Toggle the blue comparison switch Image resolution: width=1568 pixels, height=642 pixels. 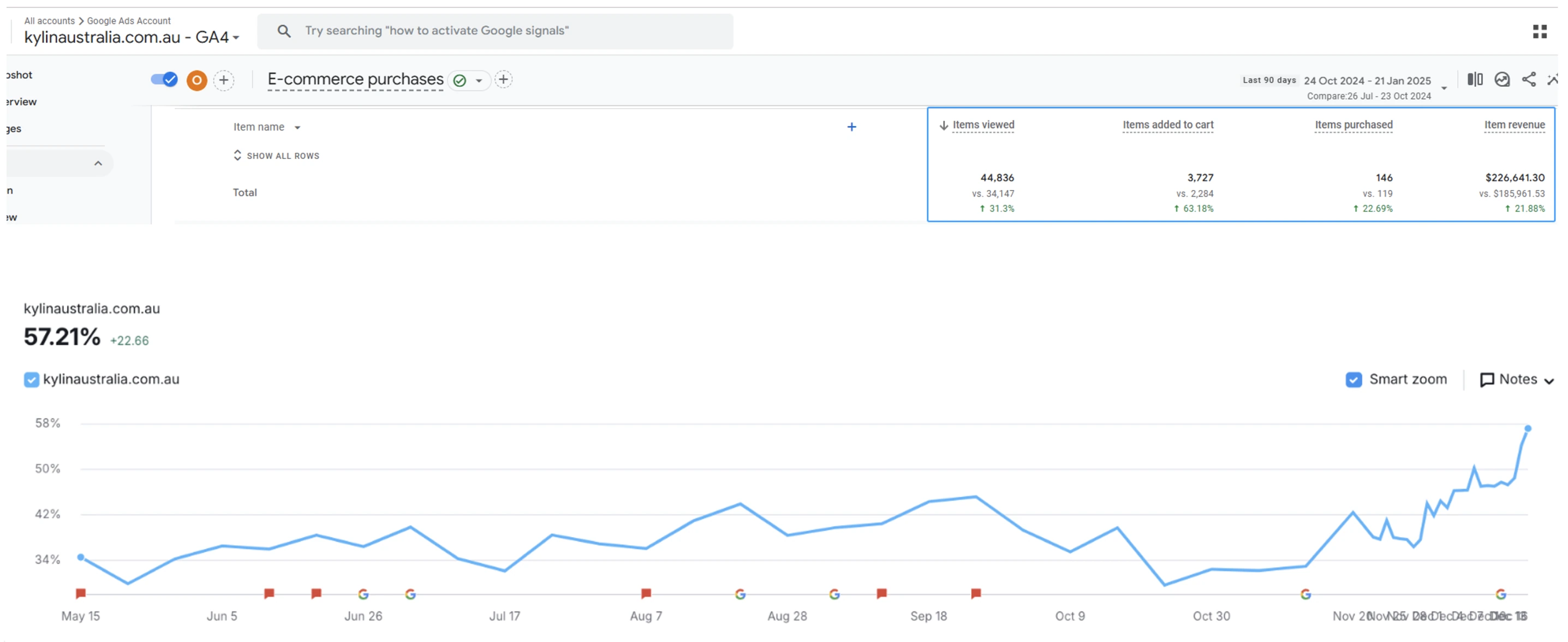pos(164,79)
